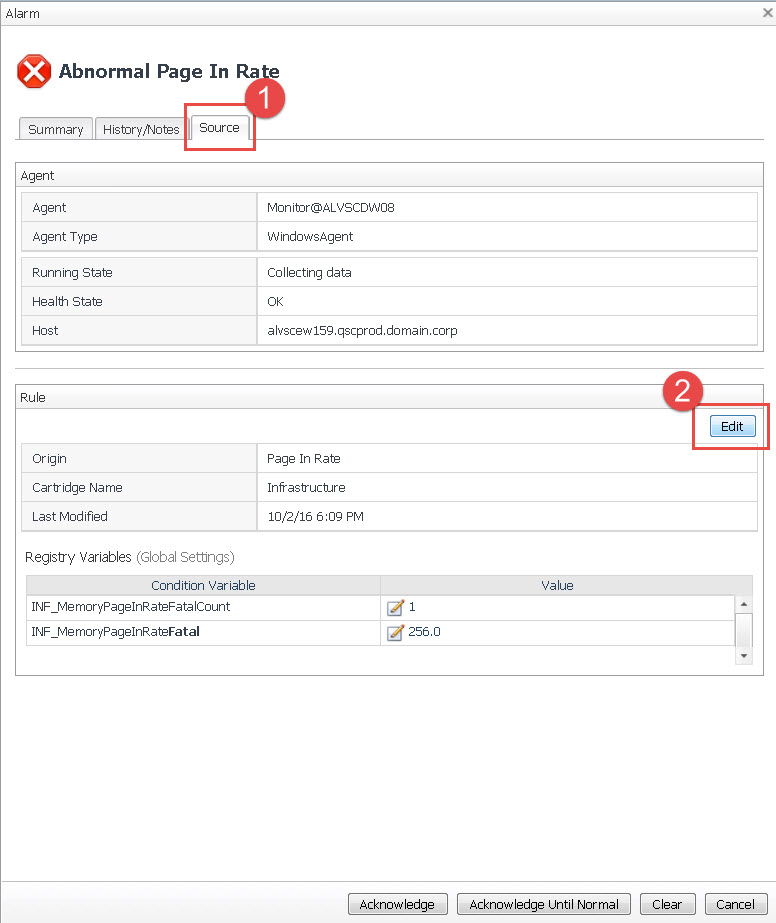Switch to the Summary tab

56,129
